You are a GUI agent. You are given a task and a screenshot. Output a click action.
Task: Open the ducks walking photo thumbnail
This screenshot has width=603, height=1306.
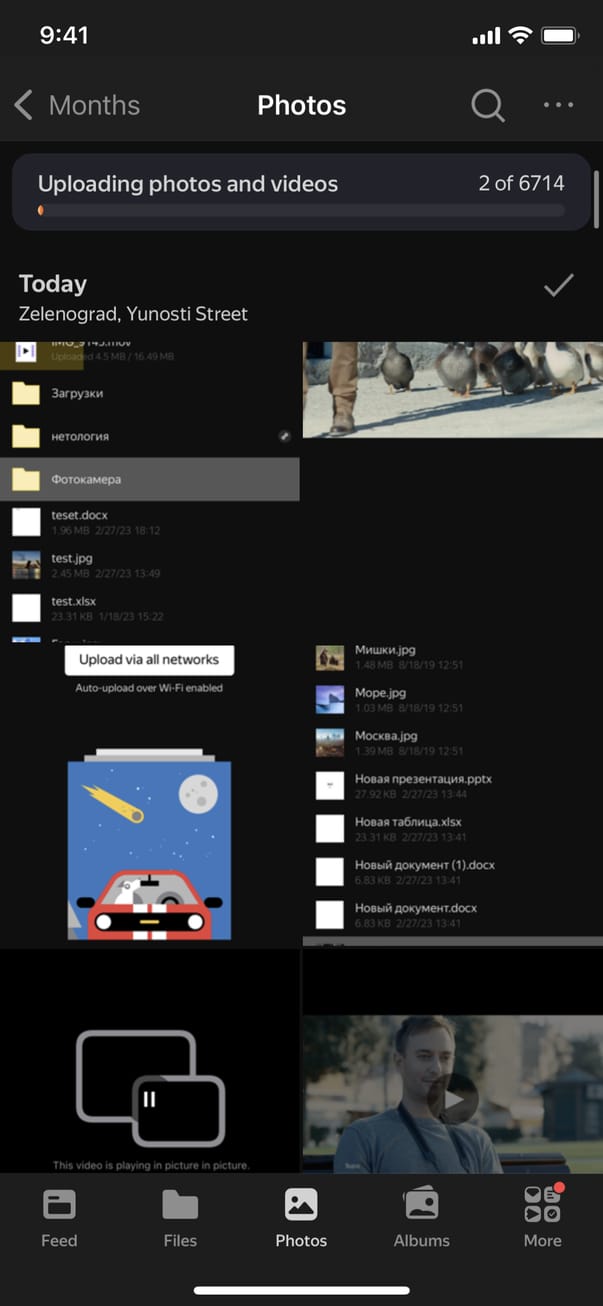tap(452, 390)
